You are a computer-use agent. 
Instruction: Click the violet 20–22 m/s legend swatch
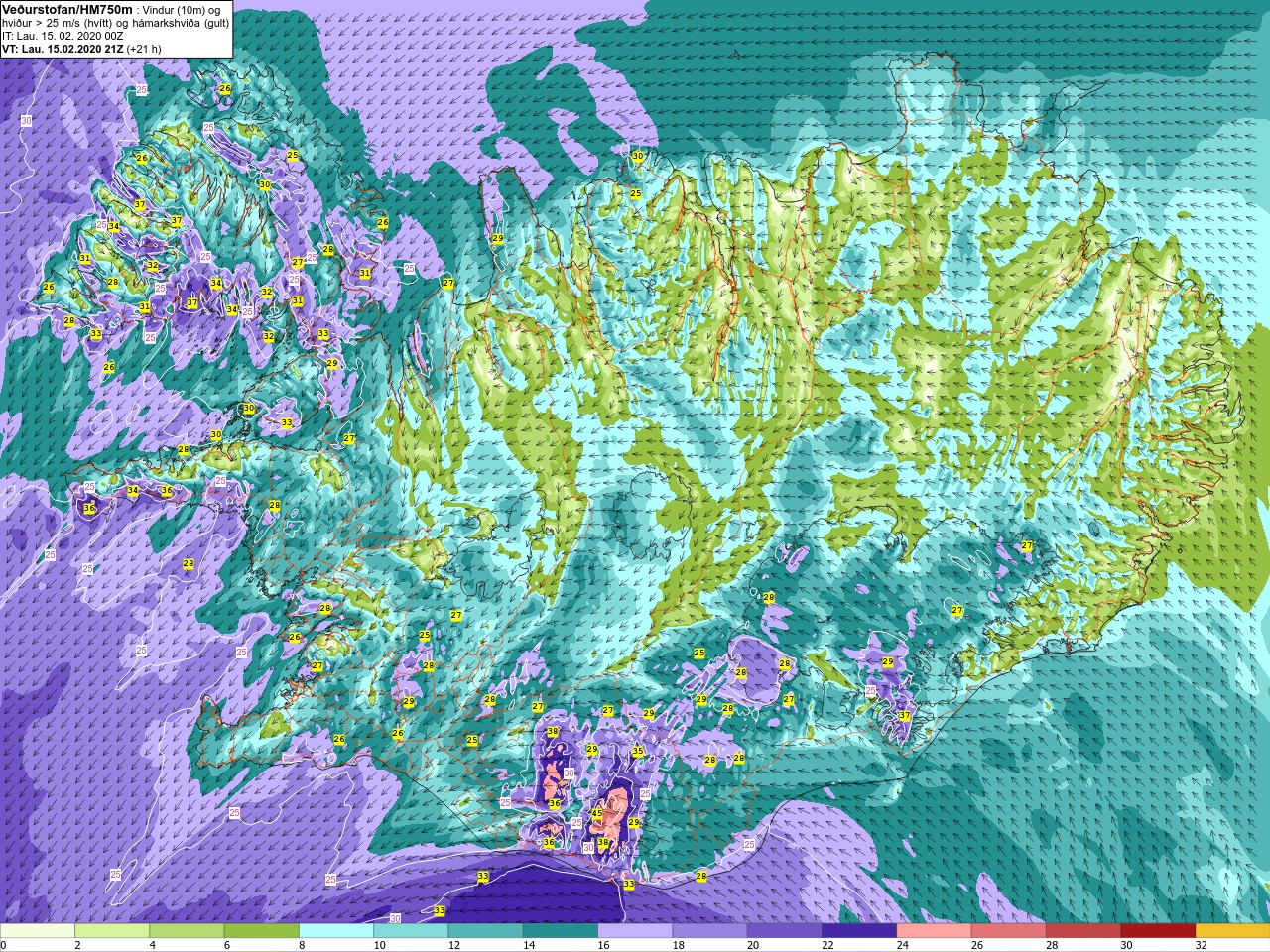coord(785,931)
